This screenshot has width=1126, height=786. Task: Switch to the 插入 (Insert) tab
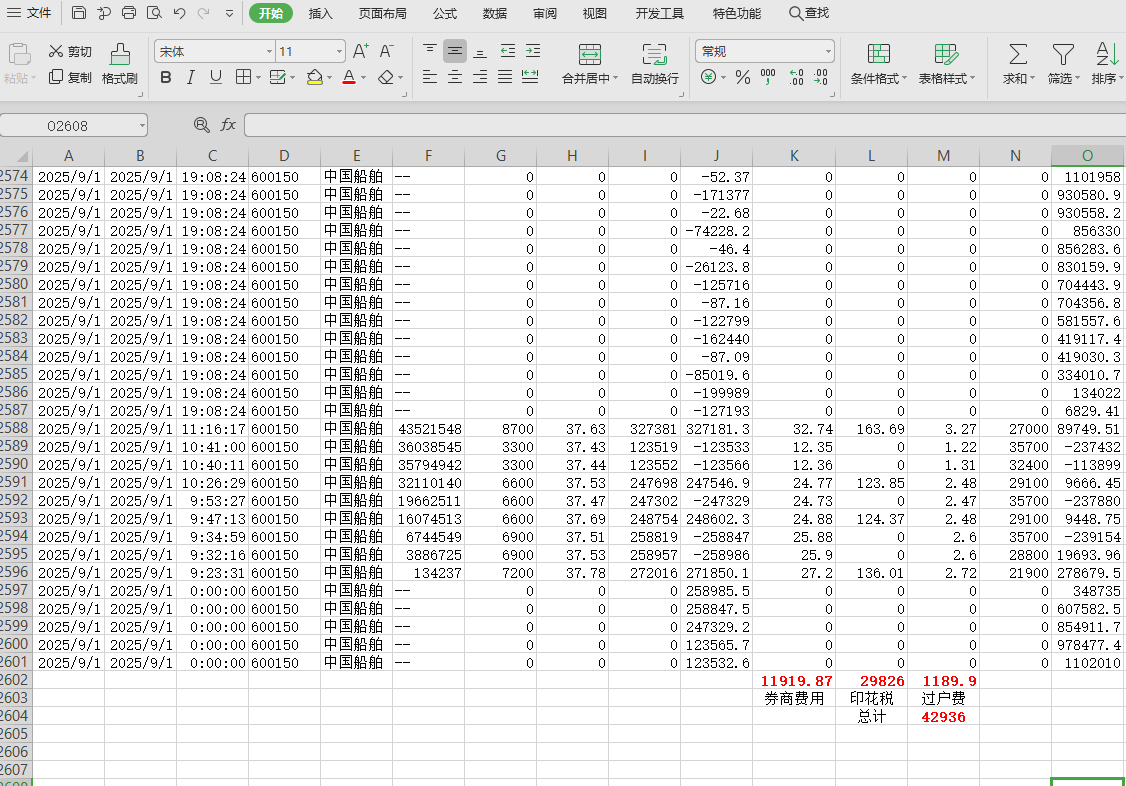pos(321,13)
